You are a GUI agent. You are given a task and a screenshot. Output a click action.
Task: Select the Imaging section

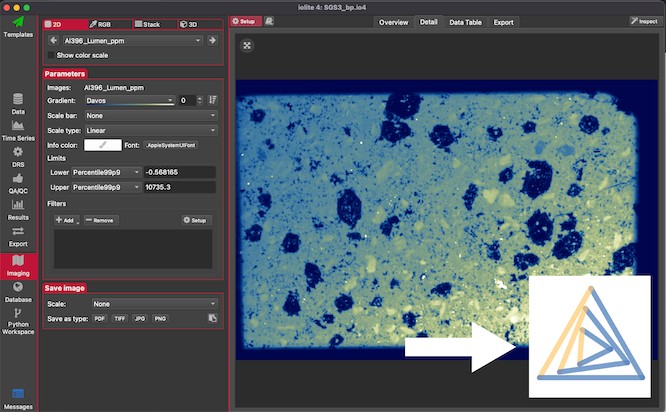coord(18,266)
